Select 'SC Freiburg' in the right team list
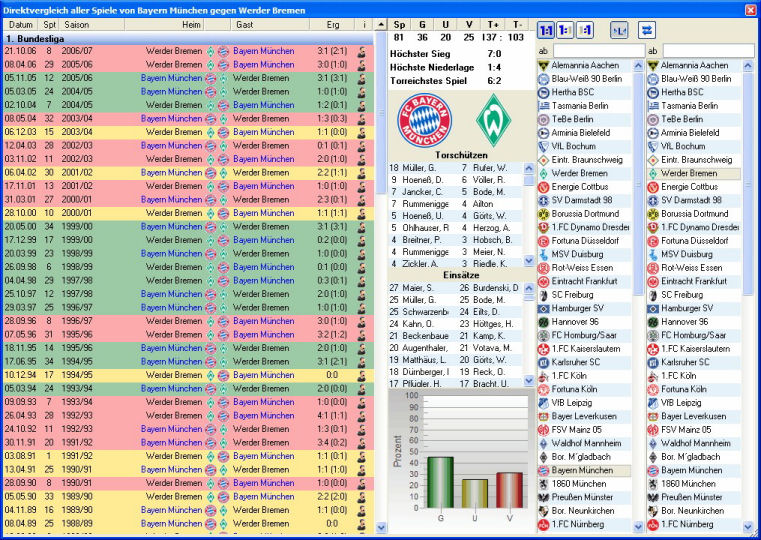This screenshot has width=761, height=540. 682,295
